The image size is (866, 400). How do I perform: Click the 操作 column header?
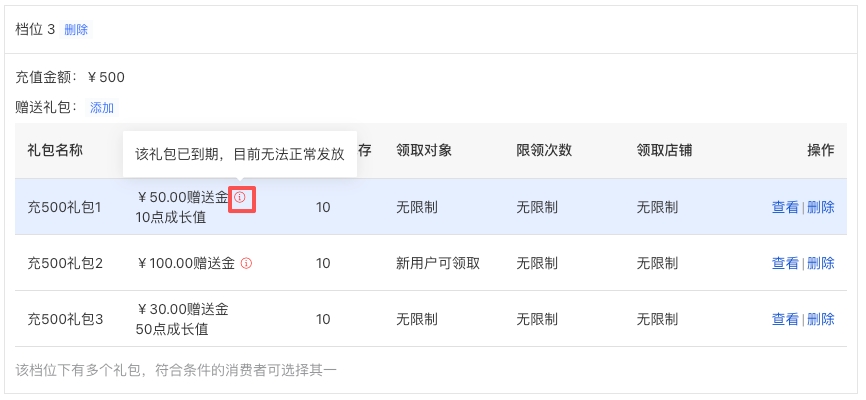click(820, 151)
